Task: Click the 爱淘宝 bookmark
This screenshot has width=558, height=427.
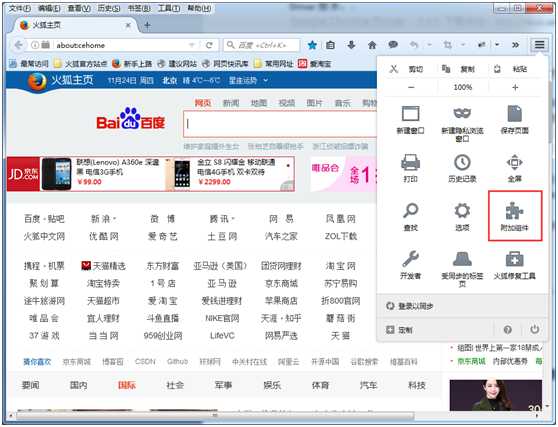Action: click(x=315, y=64)
